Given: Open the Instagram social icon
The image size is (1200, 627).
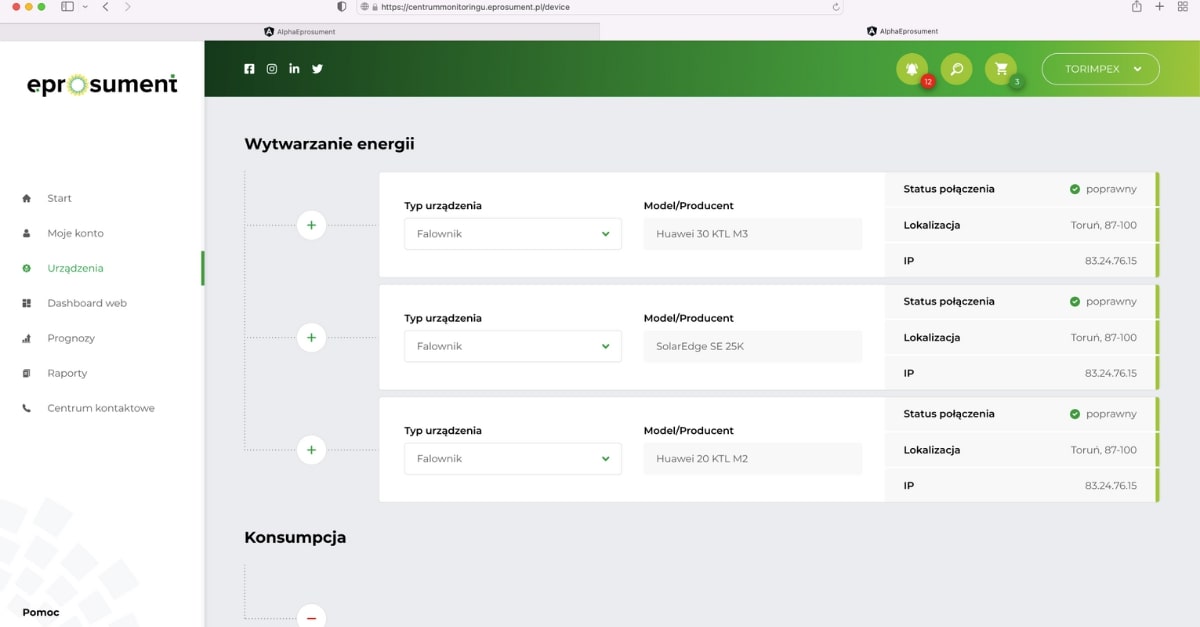Looking at the screenshot, I should [x=272, y=69].
